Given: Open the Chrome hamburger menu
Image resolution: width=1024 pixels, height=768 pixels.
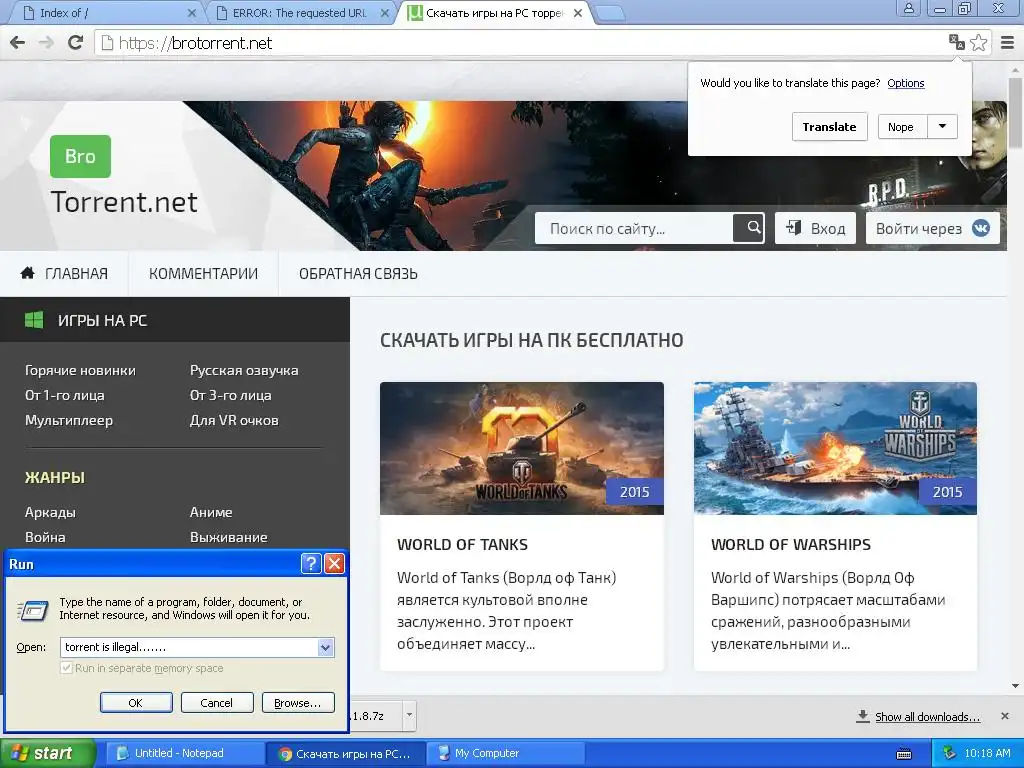Looking at the screenshot, I should [1008, 43].
